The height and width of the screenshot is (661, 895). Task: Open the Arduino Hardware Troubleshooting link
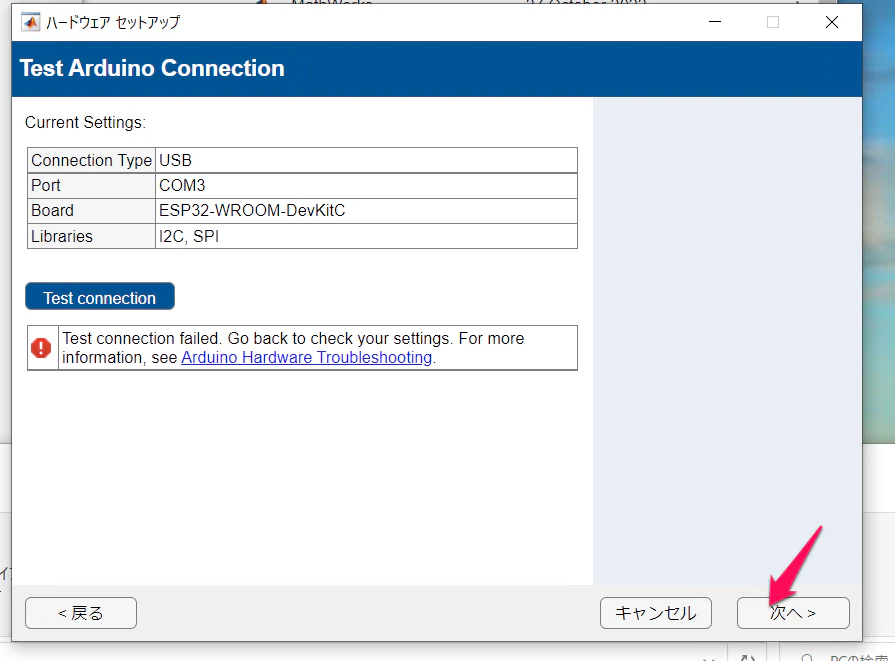[307, 357]
